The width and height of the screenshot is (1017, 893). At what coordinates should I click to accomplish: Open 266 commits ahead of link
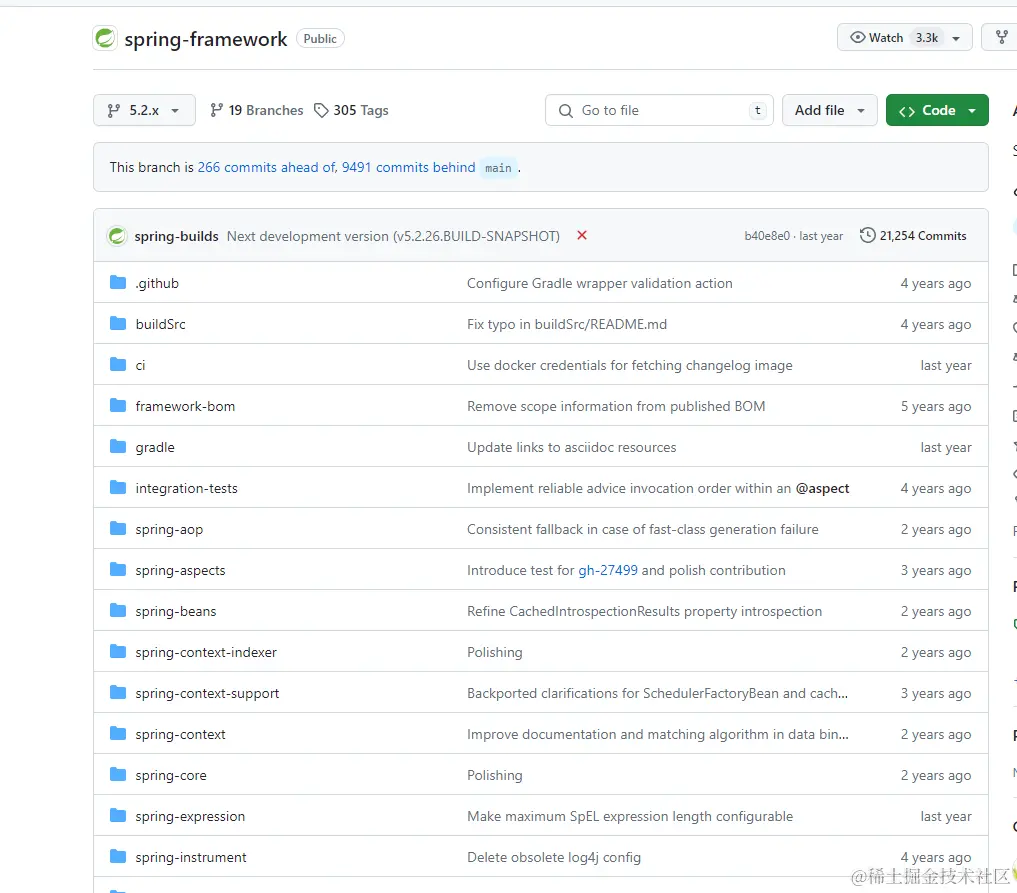(267, 167)
